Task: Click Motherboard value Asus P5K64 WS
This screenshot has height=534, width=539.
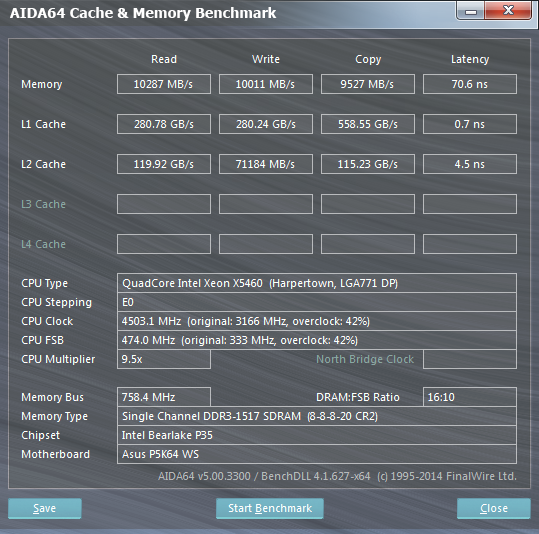Action: pyautogui.click(x=317, y=454)
